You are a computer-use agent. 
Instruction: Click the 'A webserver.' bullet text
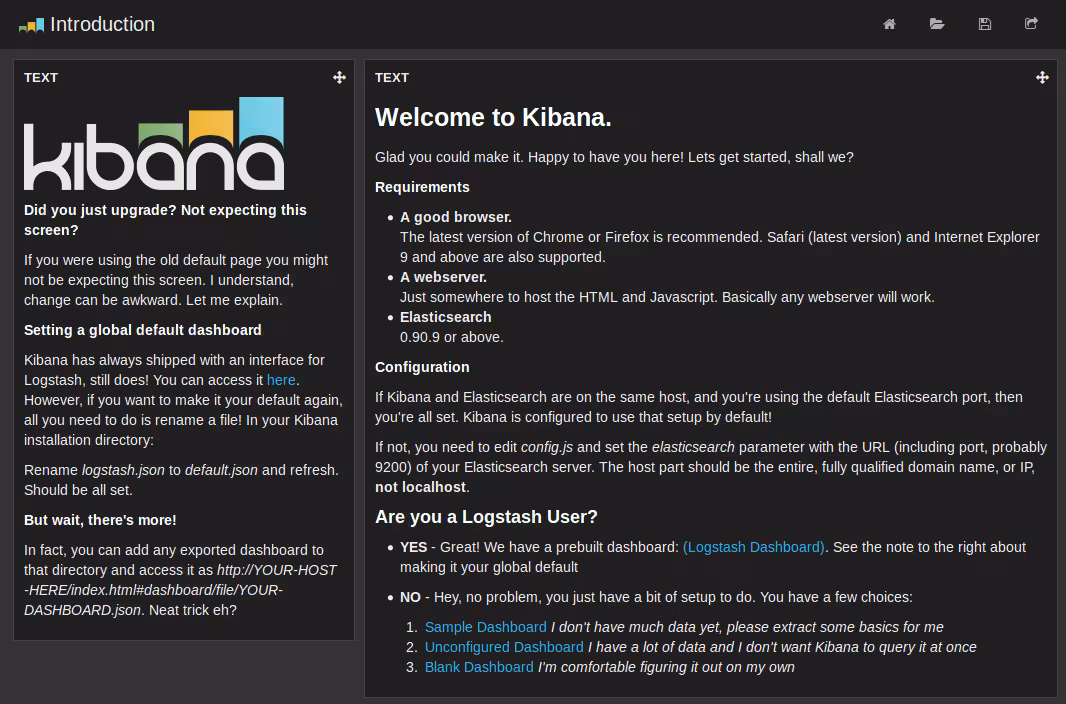click(x=443, y=277)
